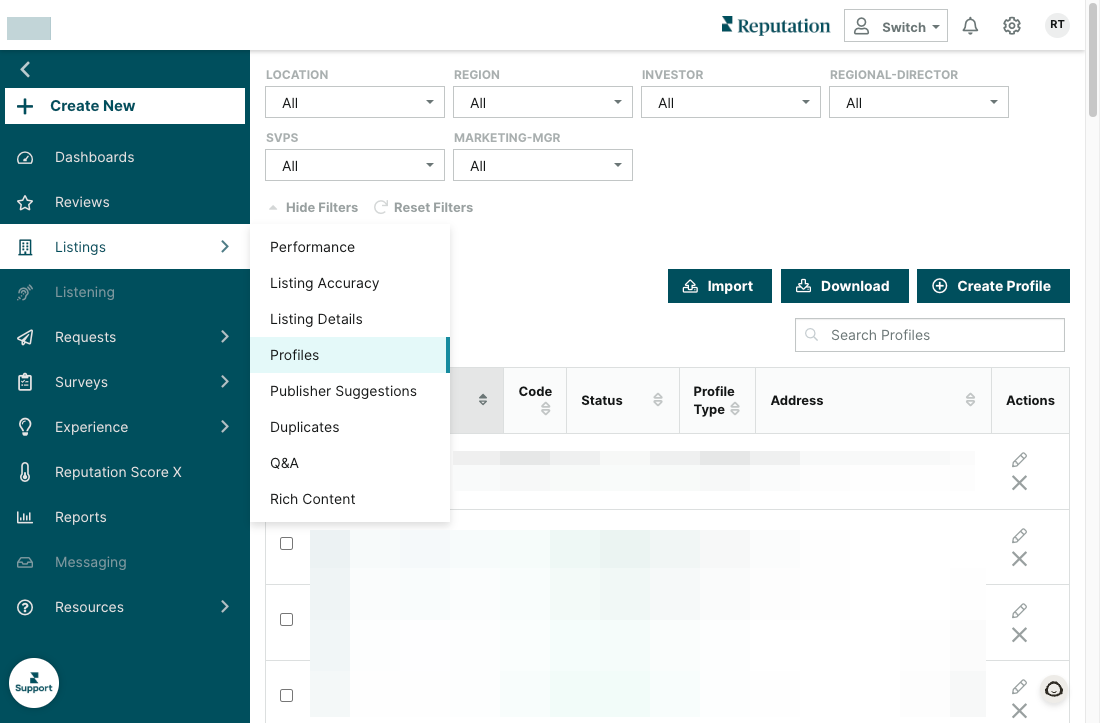Image resolution: width=1100 pixels, height=723 pixels.
Task: Open notifications bell icon
Action: coord(970,26)
